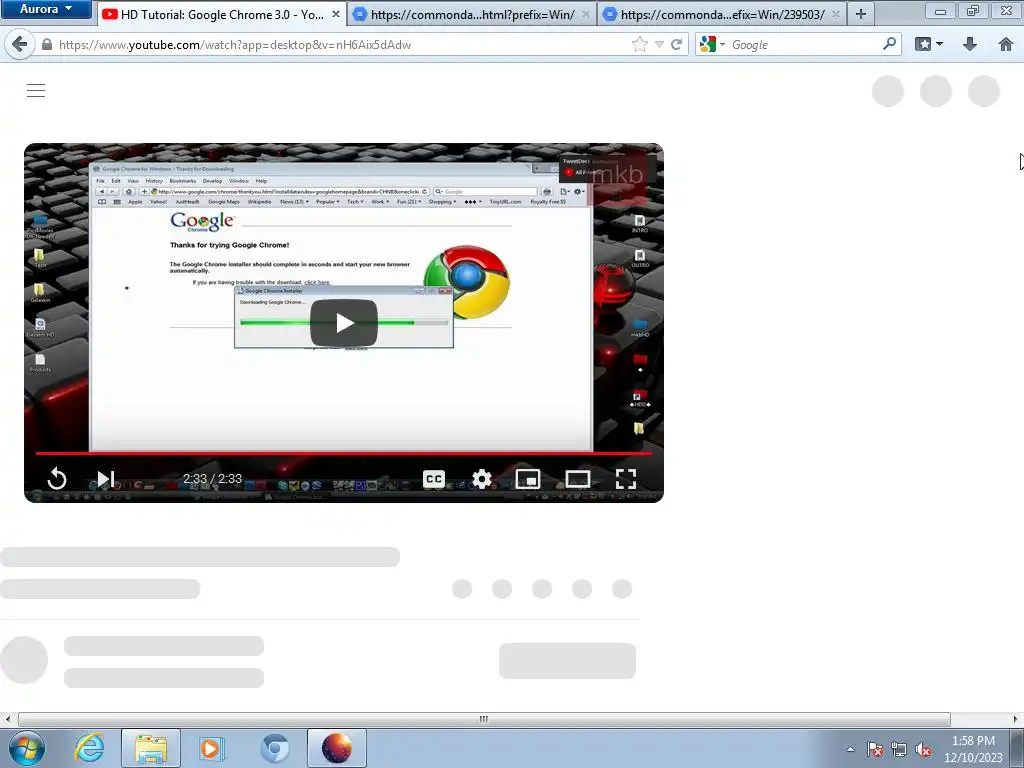
Task: Open Windows Media Player from taskbar
Action: click(x=212, y=748)
